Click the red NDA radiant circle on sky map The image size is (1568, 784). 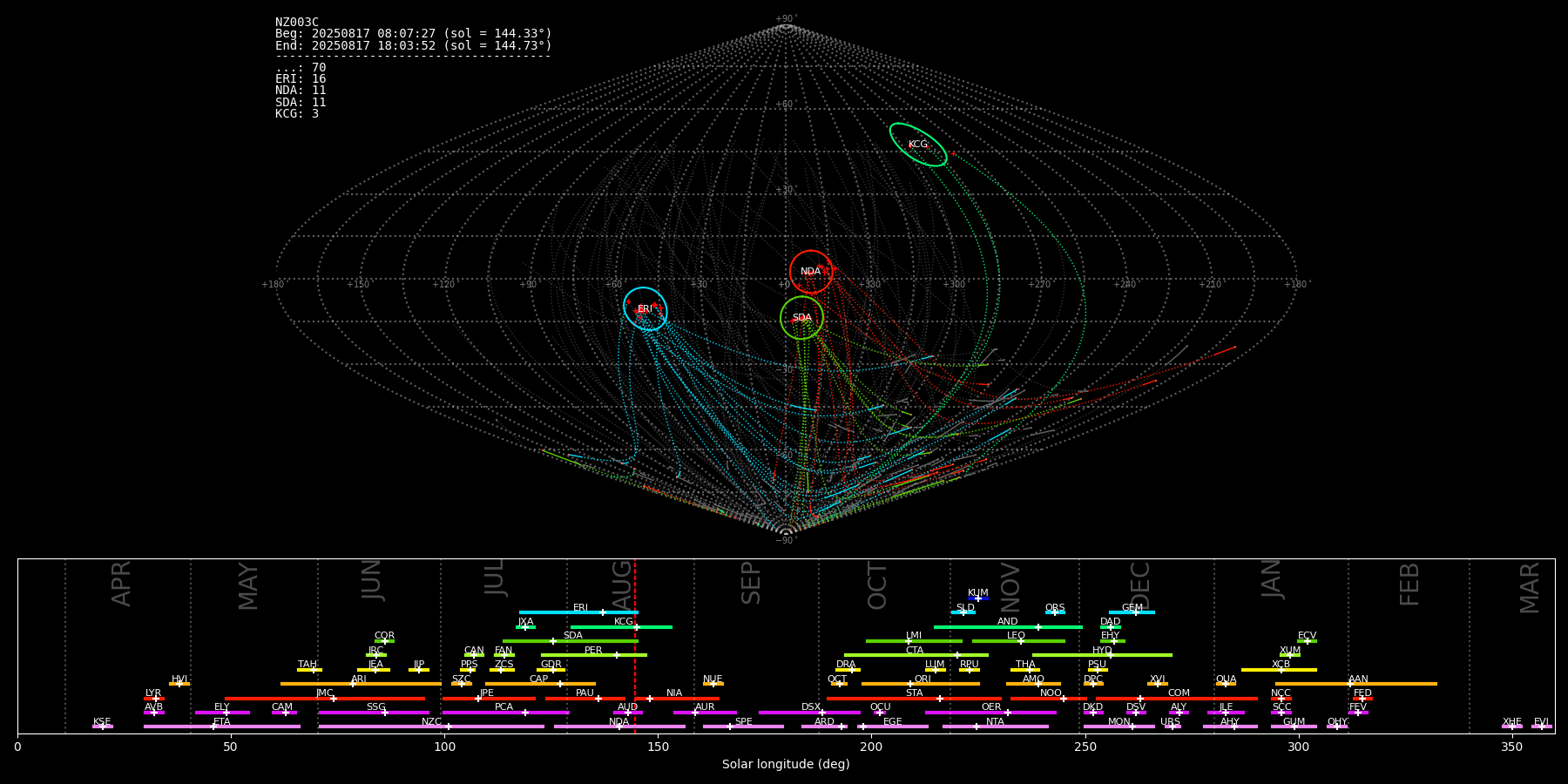811,272
